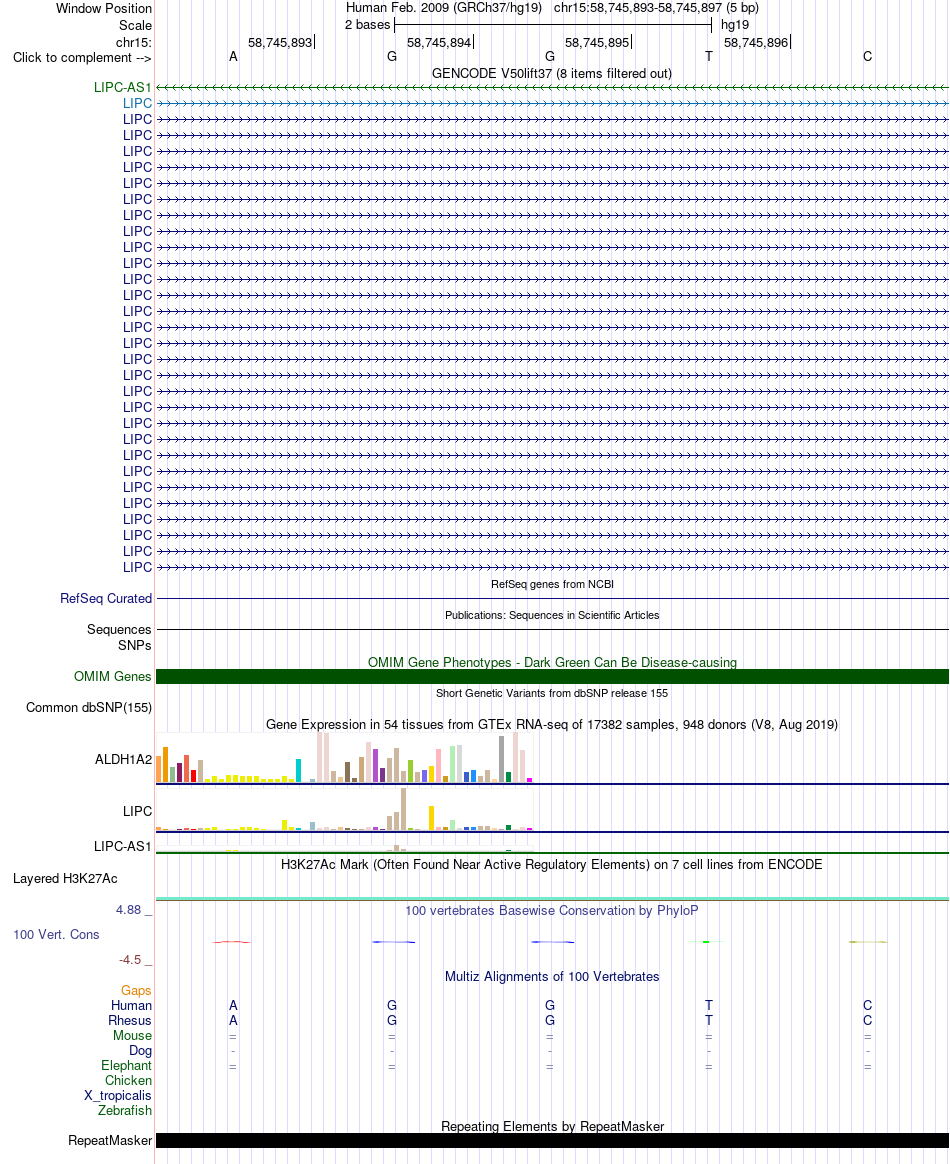Open '100 vertebrates Basewise Conservation by PhyloP' title
The height and width of the screenshot is (1164, 950).
(551, 910)
